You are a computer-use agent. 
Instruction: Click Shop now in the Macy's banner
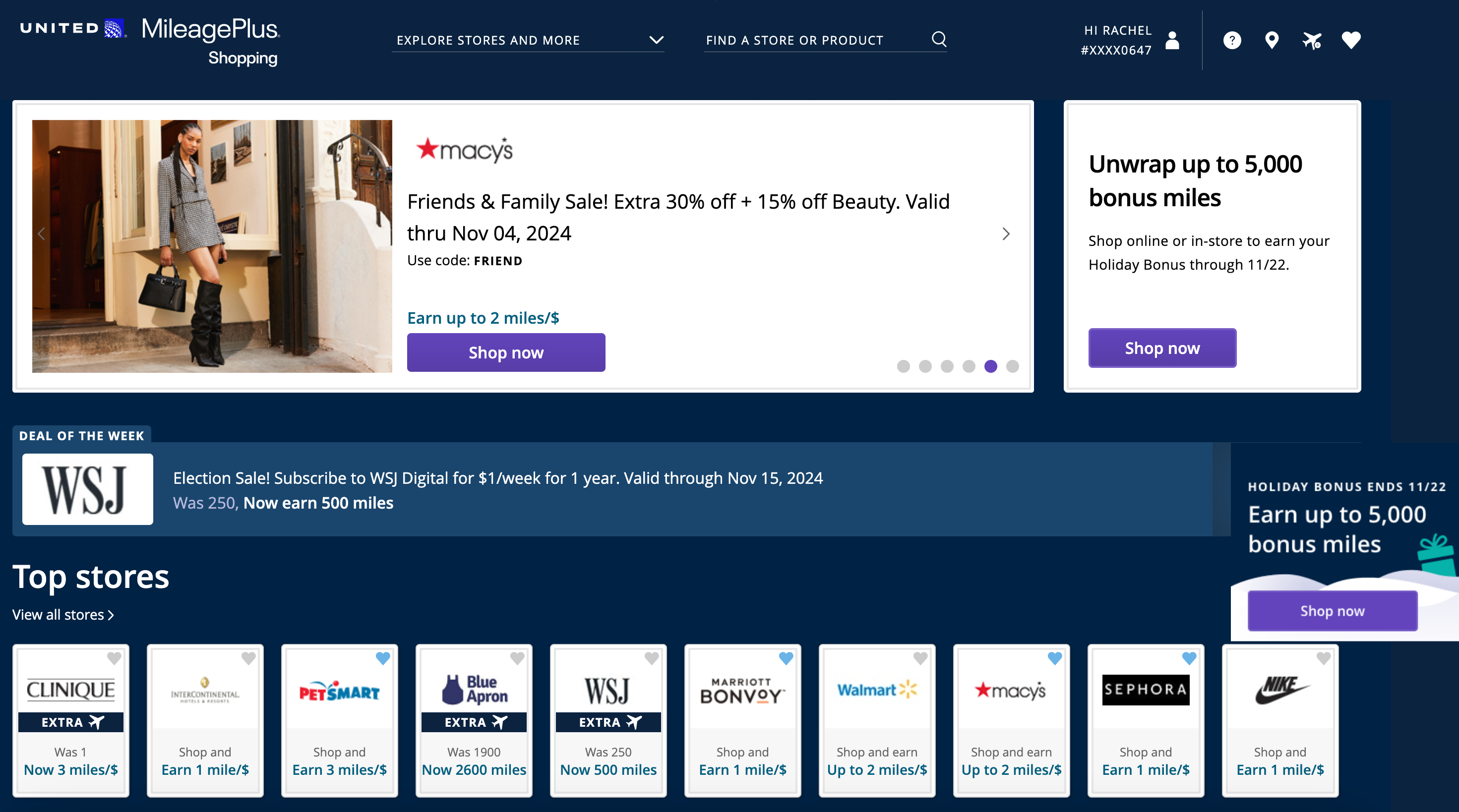coord(506,352)
